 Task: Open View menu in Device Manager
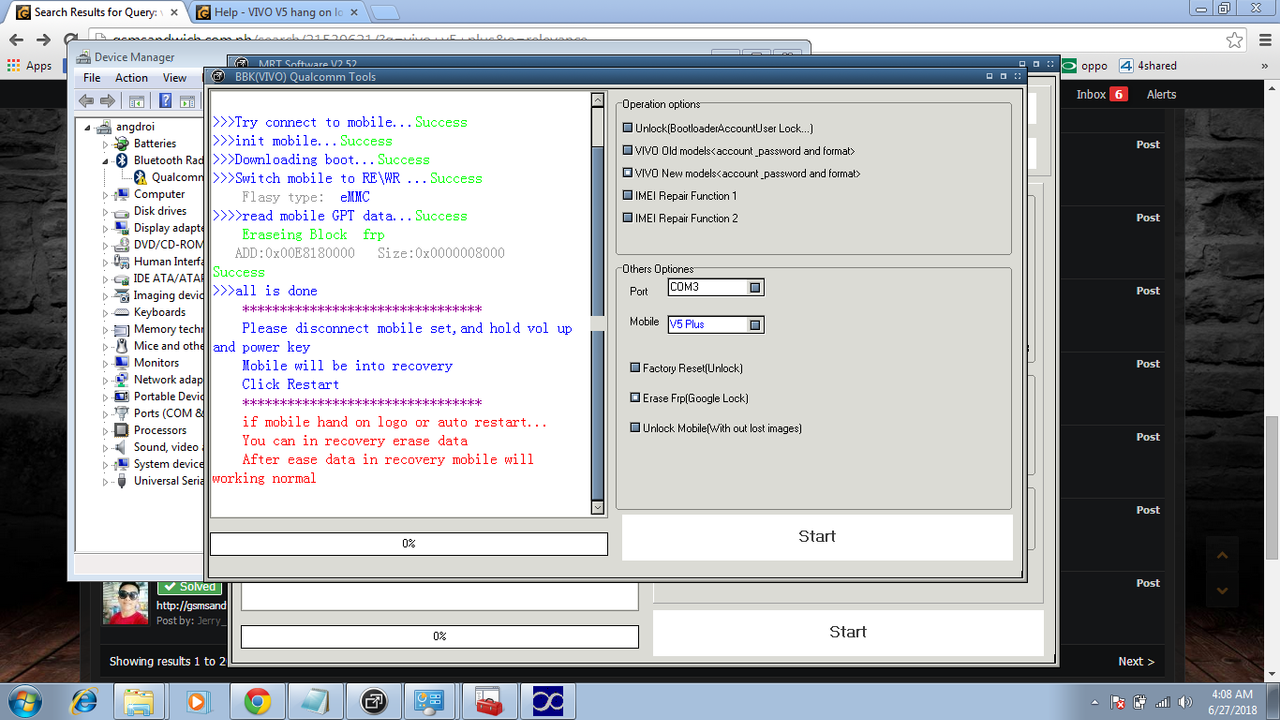pyautogui.click(x=175, y=78)
